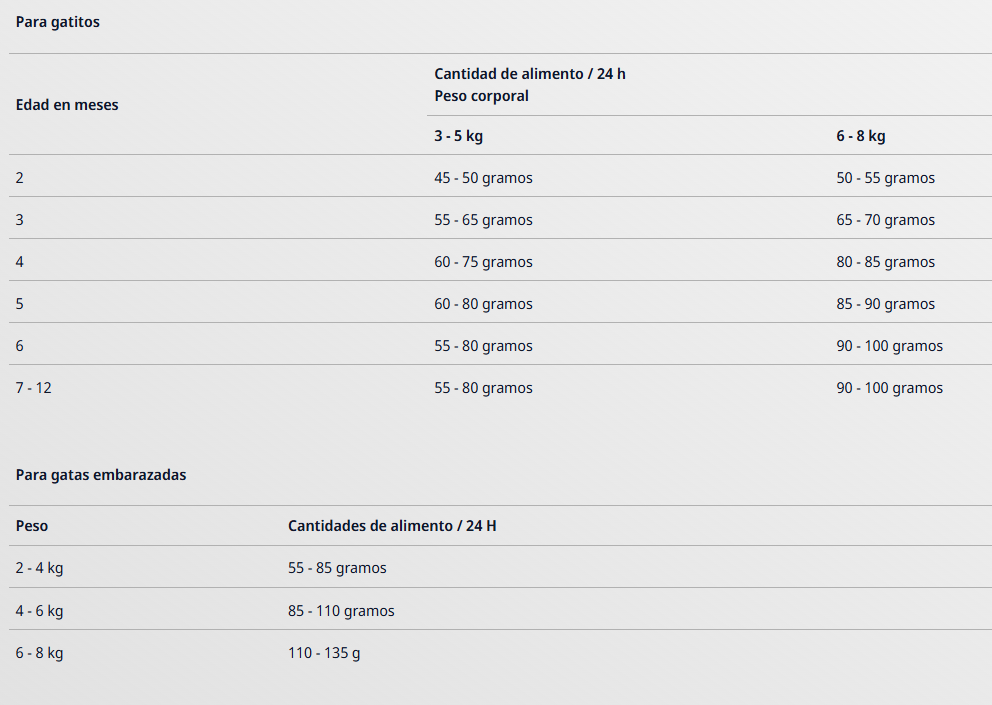Click the '55 - 65 gramos' cell
This screenshot has height=705, width=992.
tap(483, 220)
